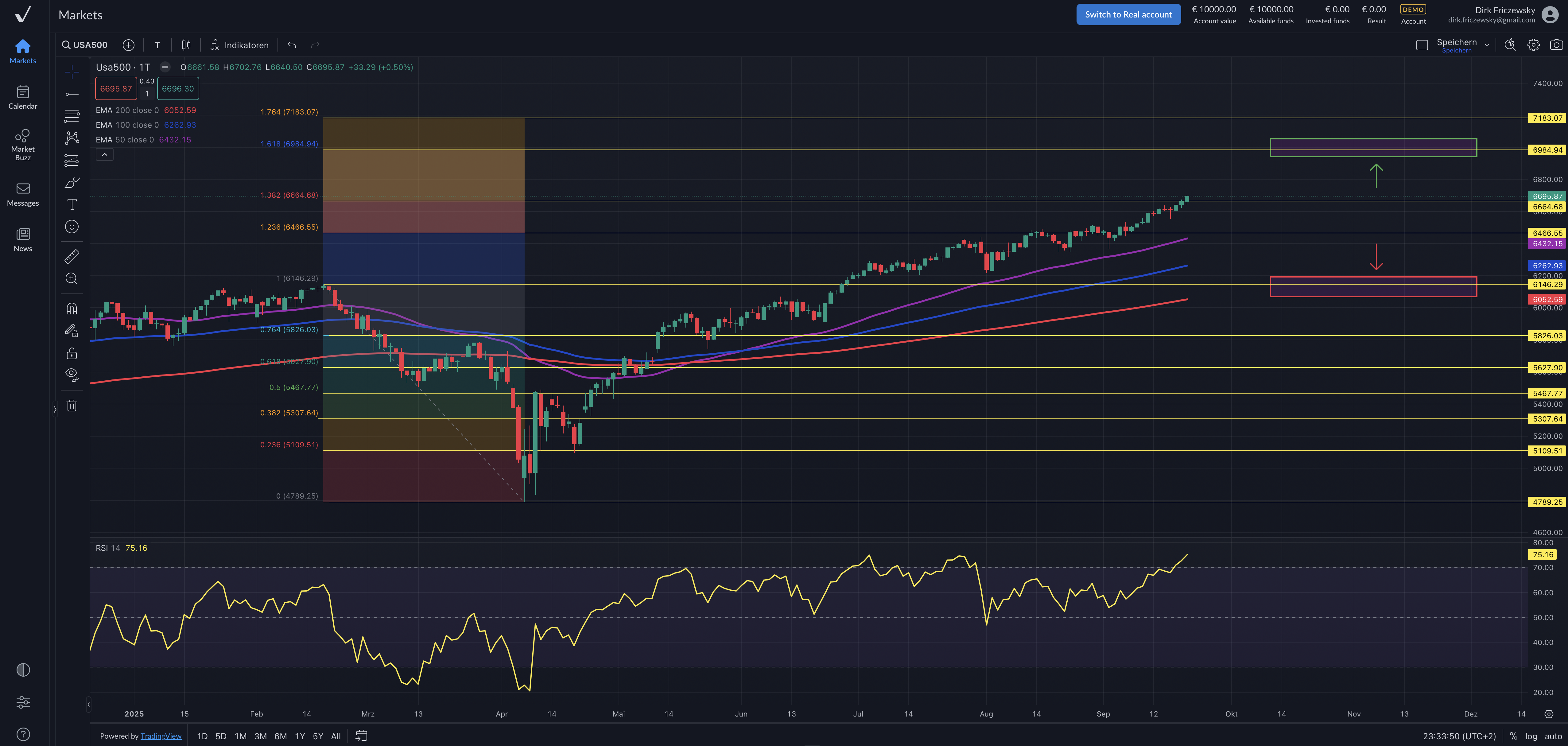Image resolution: width=1568 pixels, height=746 pixels.
Task: Select the measure ruler tool
Action: click(72, 256)
